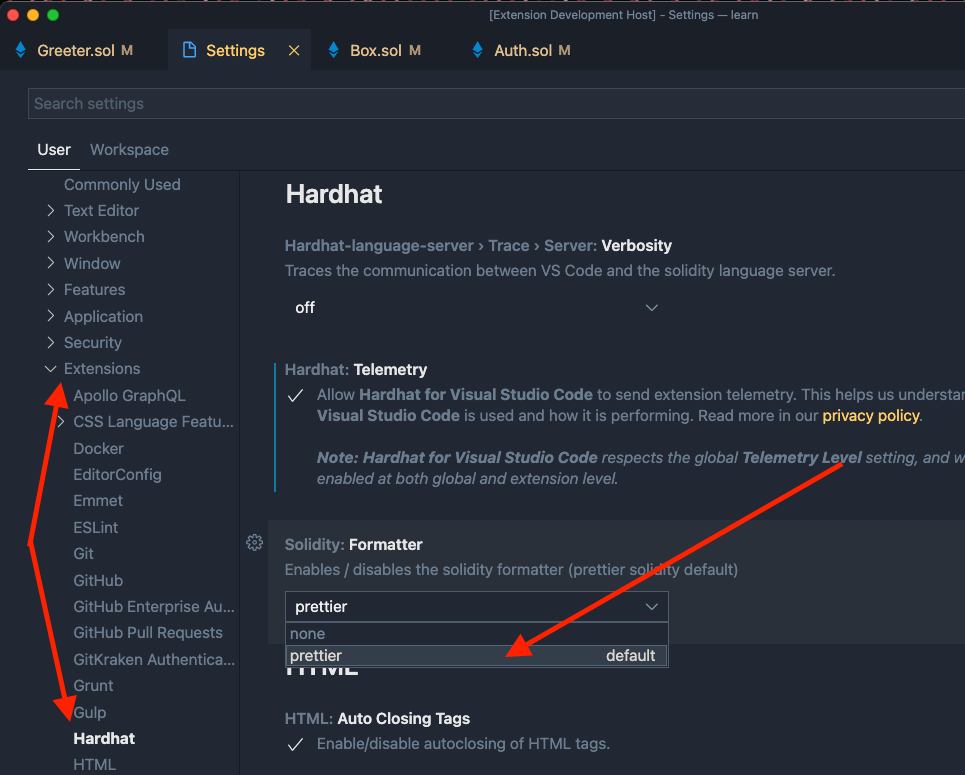Collapse the Extensions settings section
This screenshot has height=775, width=965.
(50, 369)
